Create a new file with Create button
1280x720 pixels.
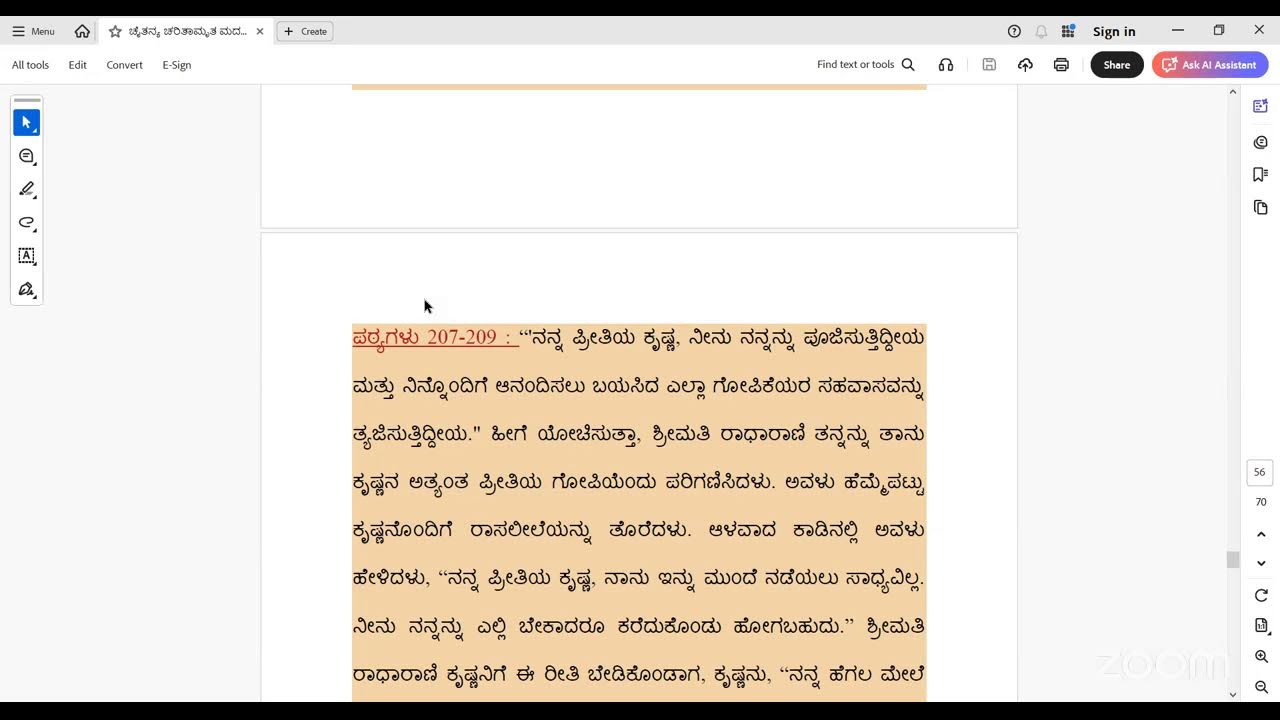[305, 31]
